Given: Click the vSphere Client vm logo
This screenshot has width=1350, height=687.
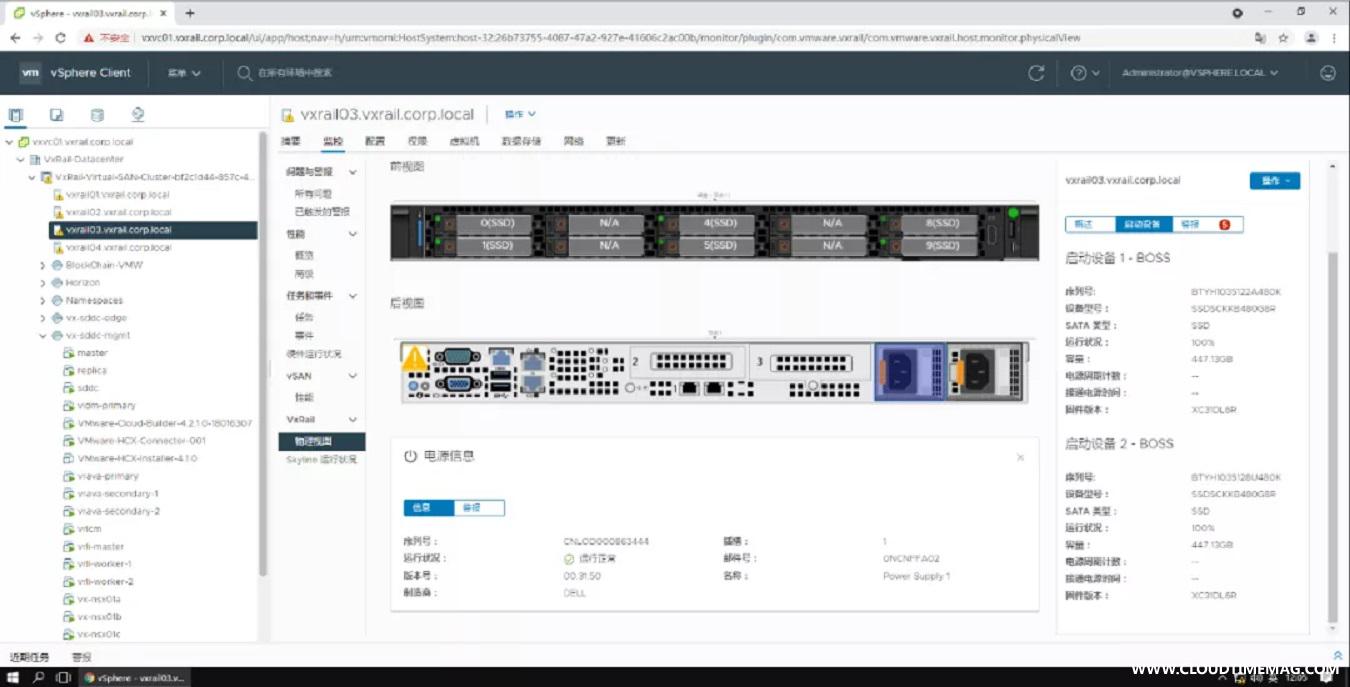Looking at the screenshot, I should coord(31,73).
